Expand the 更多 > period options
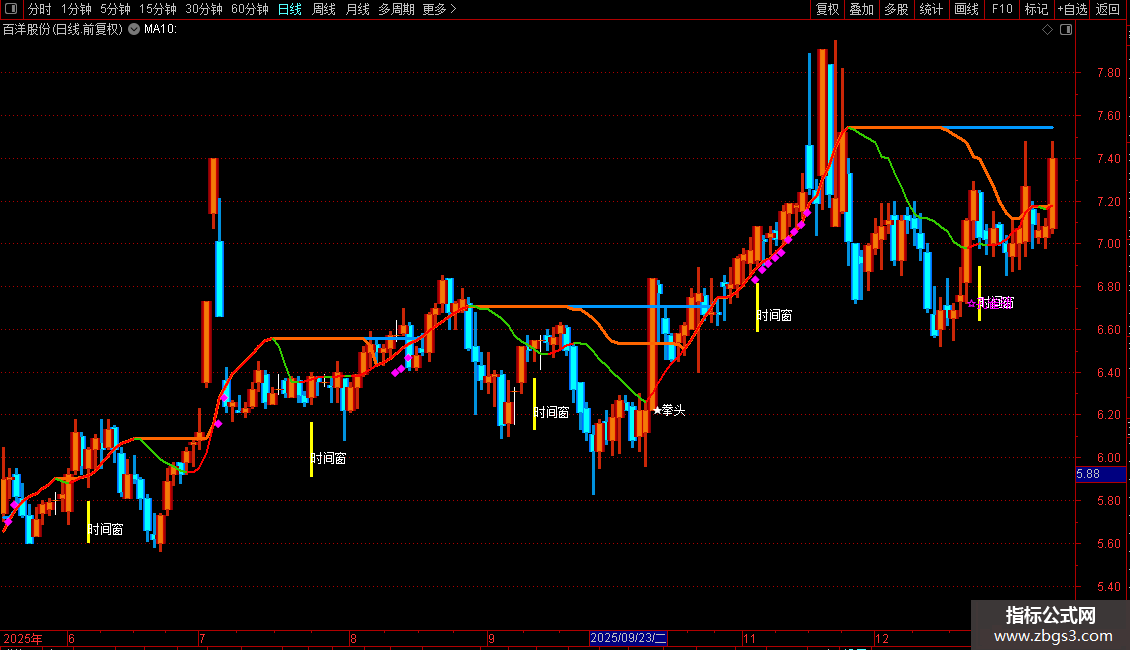Screen dimensions: 1130x650 click(x=440, y=9)
